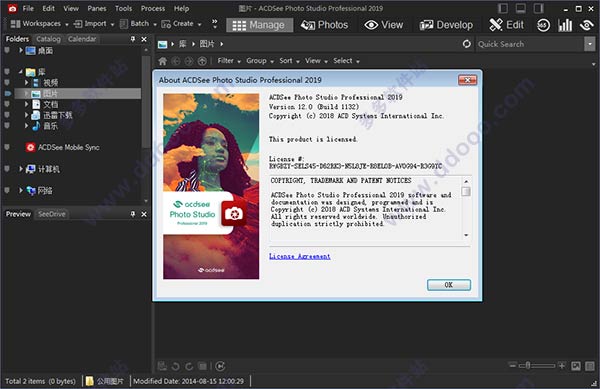Expand the 桌面 tree node
Image resolution: width=600 pixels, height=389 pixels.
click(21, 50)
